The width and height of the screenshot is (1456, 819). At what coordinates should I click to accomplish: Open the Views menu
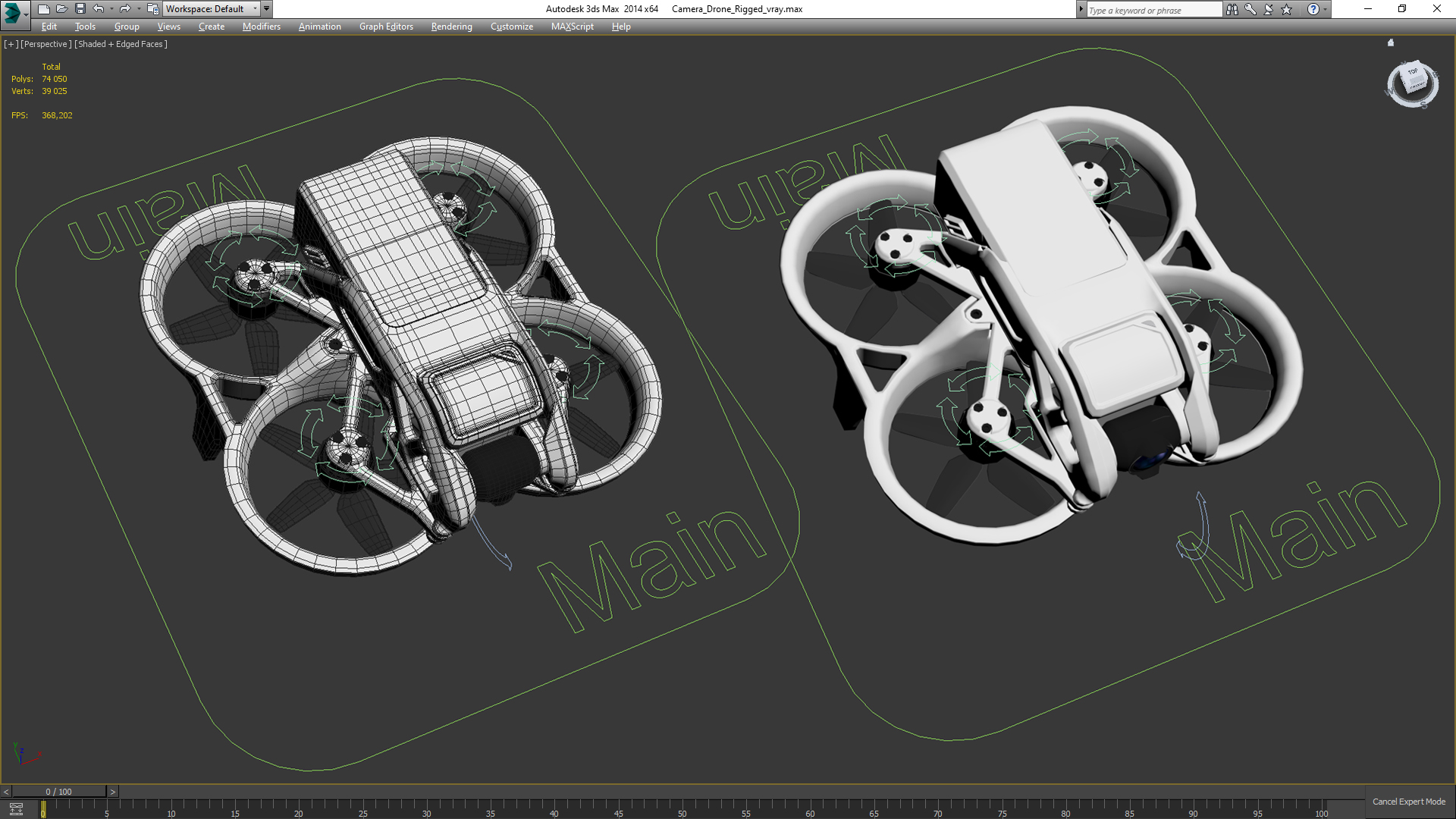(169, 27)
